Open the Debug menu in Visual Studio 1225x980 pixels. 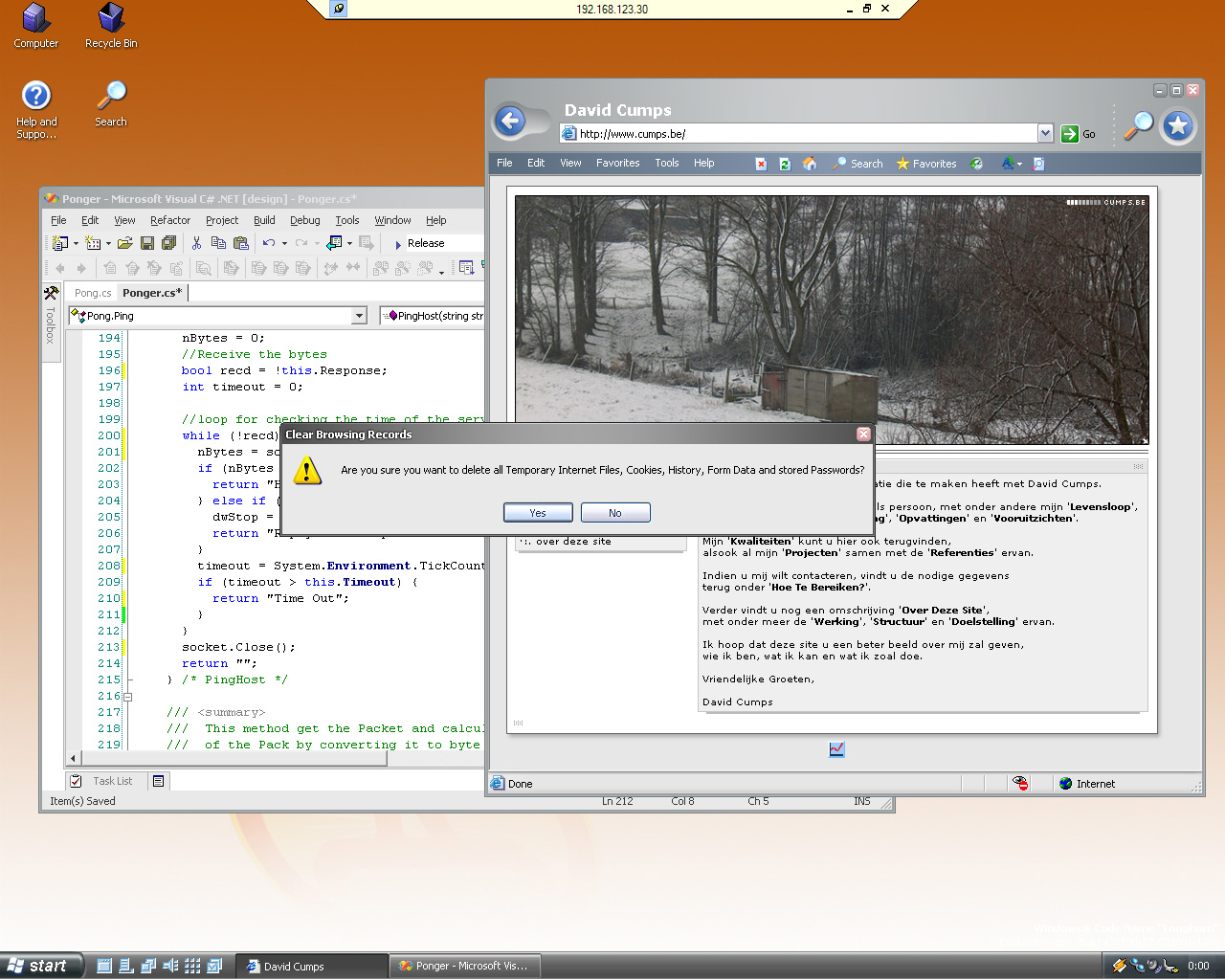pos(304,220)
